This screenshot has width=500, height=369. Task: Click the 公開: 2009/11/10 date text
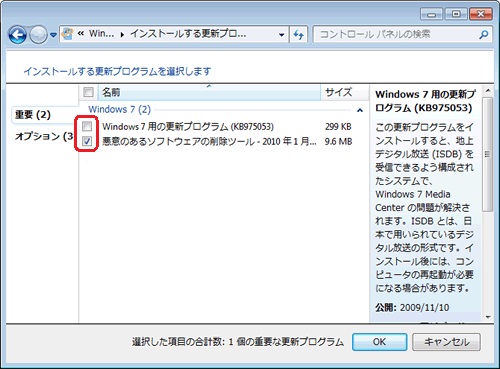412,307
